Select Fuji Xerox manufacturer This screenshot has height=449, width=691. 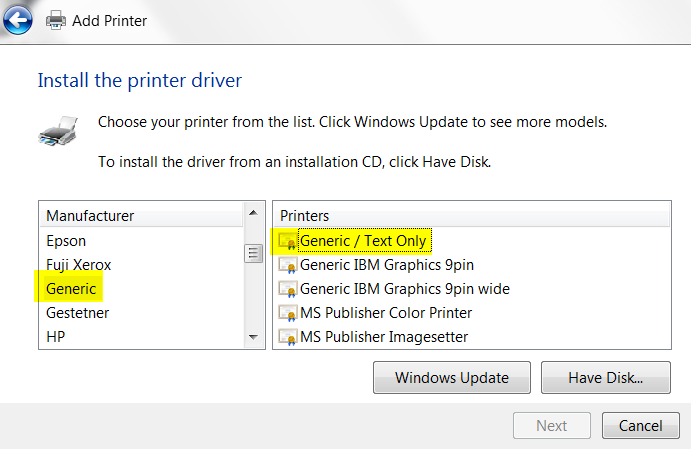tap(79, 265)
